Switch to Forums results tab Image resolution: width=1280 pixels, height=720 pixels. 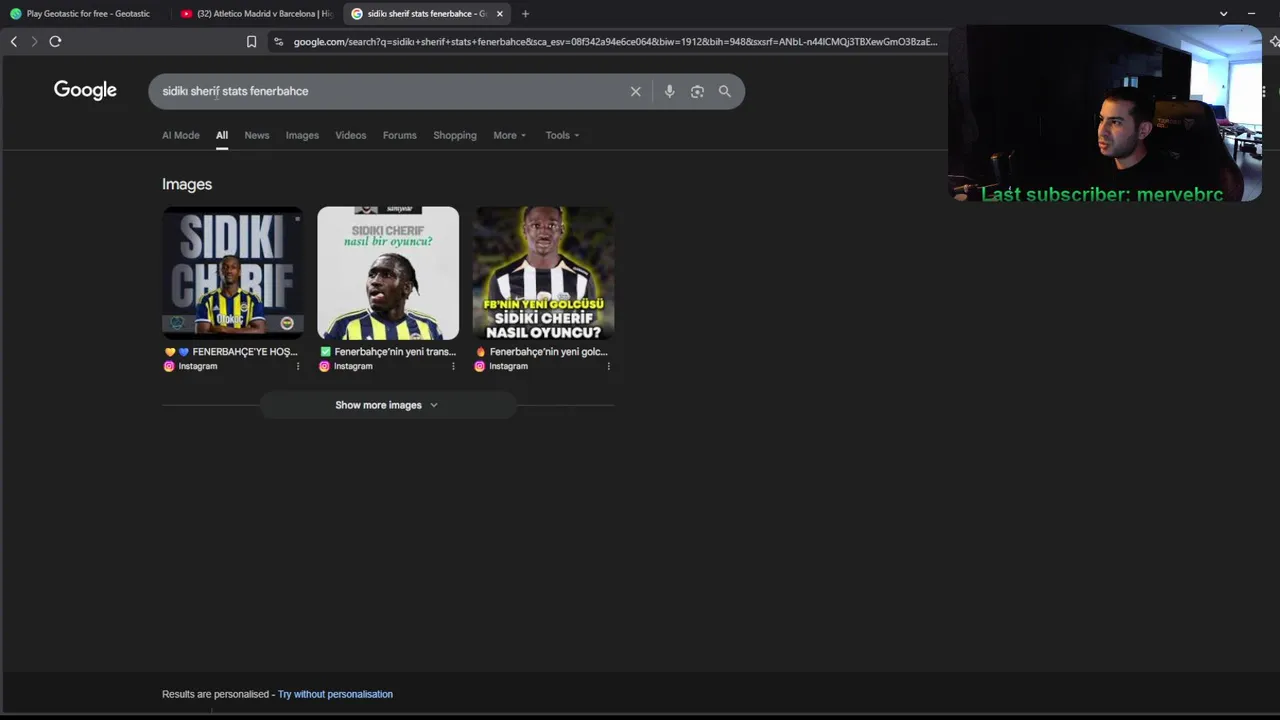[x=399, y=135]
